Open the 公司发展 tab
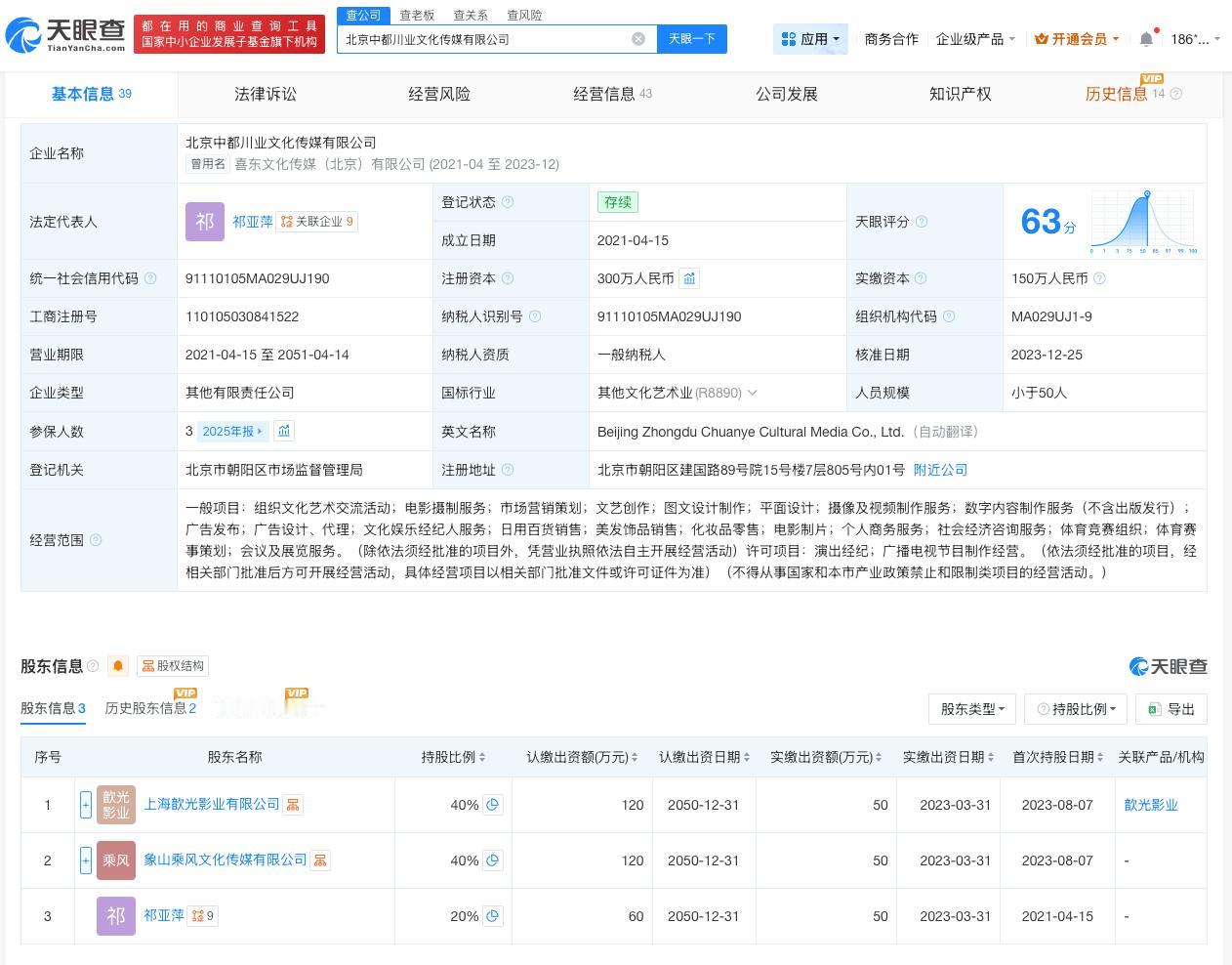The height and width of the screenshot is (965, 1232). 787,94
